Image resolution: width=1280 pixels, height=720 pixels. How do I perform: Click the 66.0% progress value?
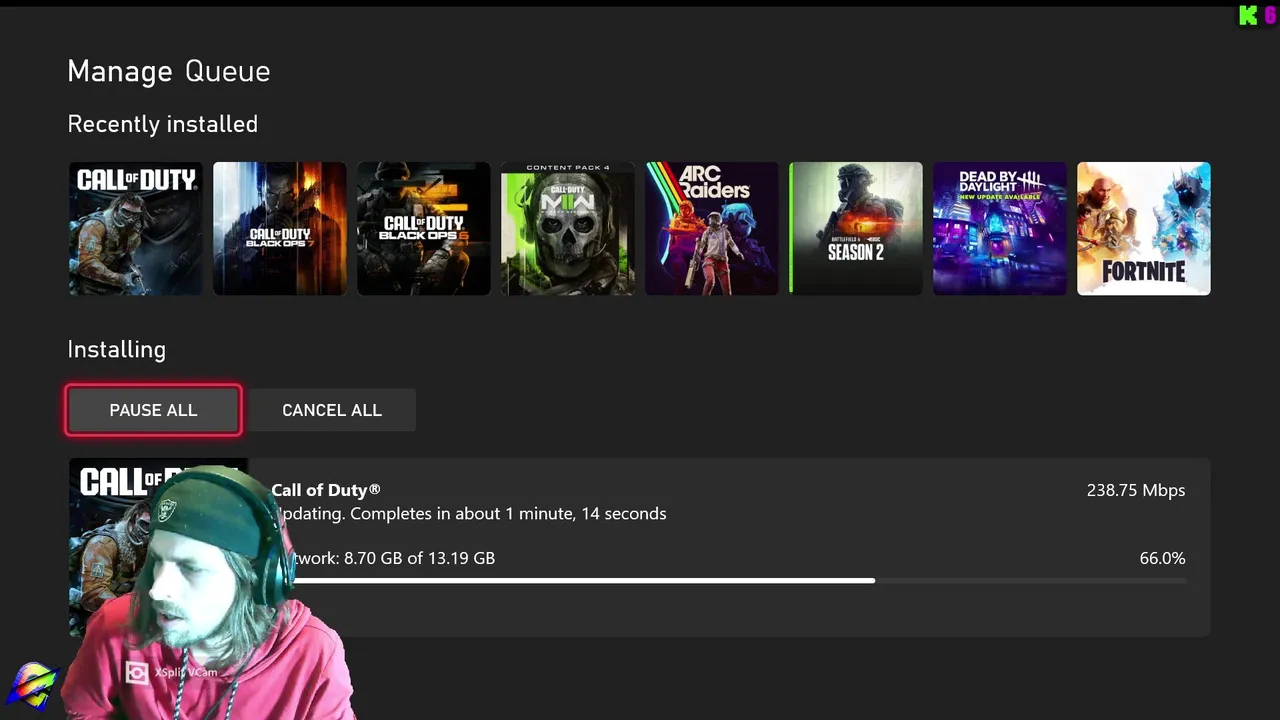[1162, 558]
